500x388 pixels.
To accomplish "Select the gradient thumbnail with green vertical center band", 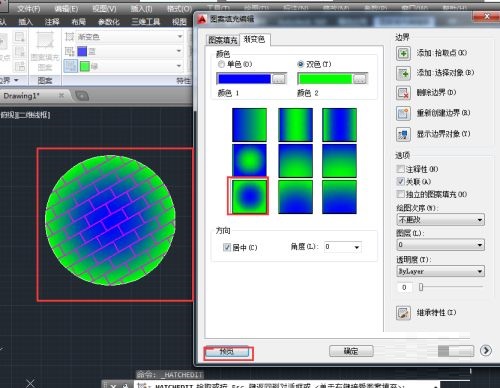I will click(295, 125).
